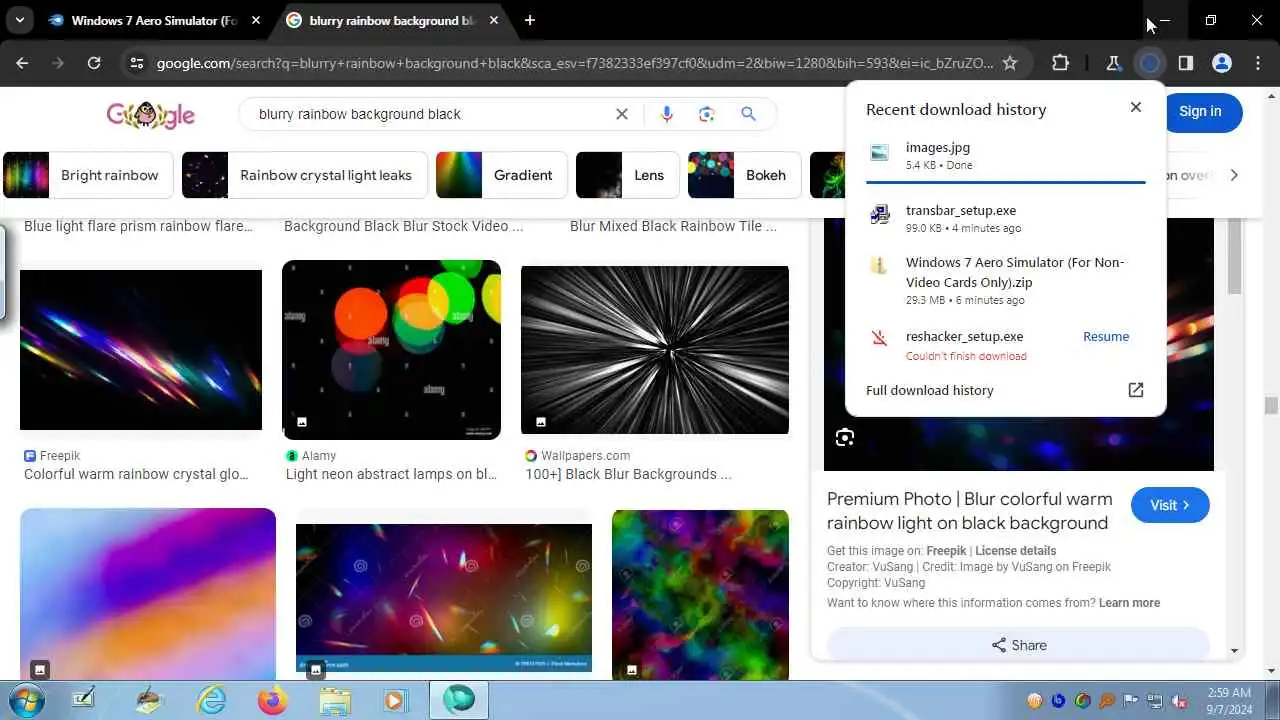Click the muted volume tray icon
The height and width of the screenshot is (720, 1280).
point(1179,700)
